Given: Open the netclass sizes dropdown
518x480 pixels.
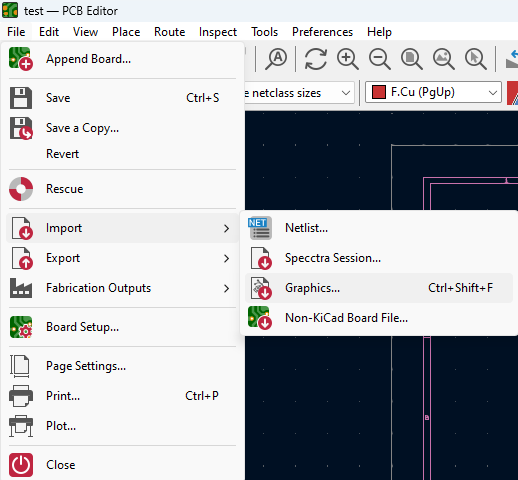Looking at the screenshot, I should 299,92.
